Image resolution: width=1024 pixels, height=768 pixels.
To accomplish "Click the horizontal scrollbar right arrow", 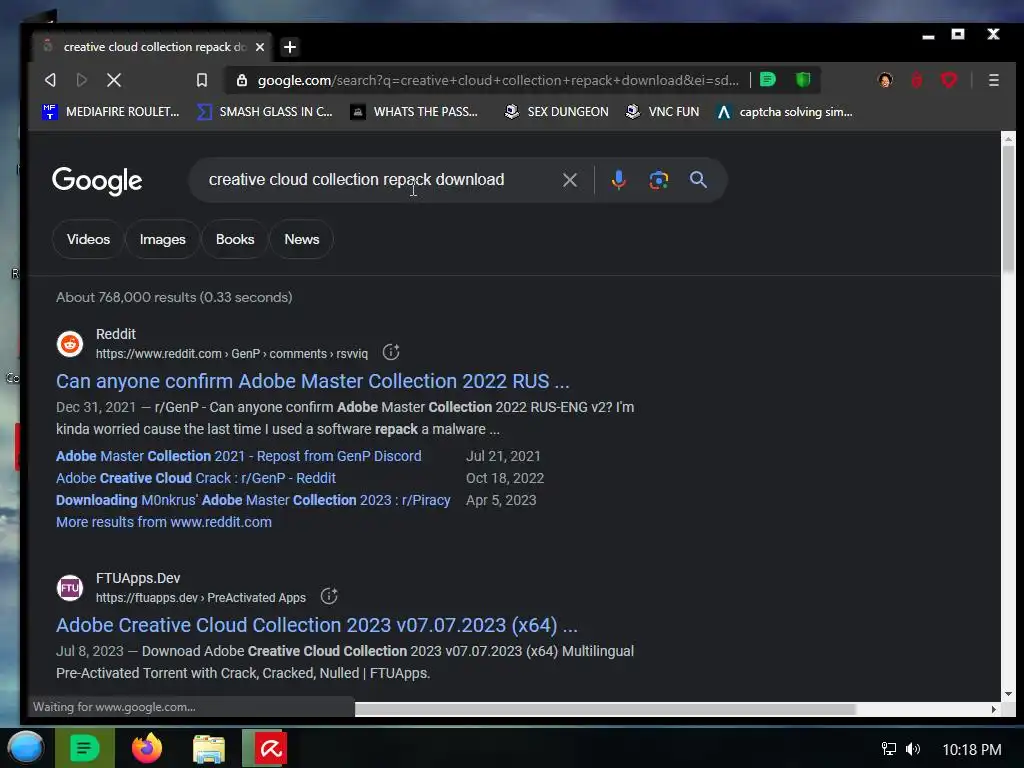I will [994, 709].
